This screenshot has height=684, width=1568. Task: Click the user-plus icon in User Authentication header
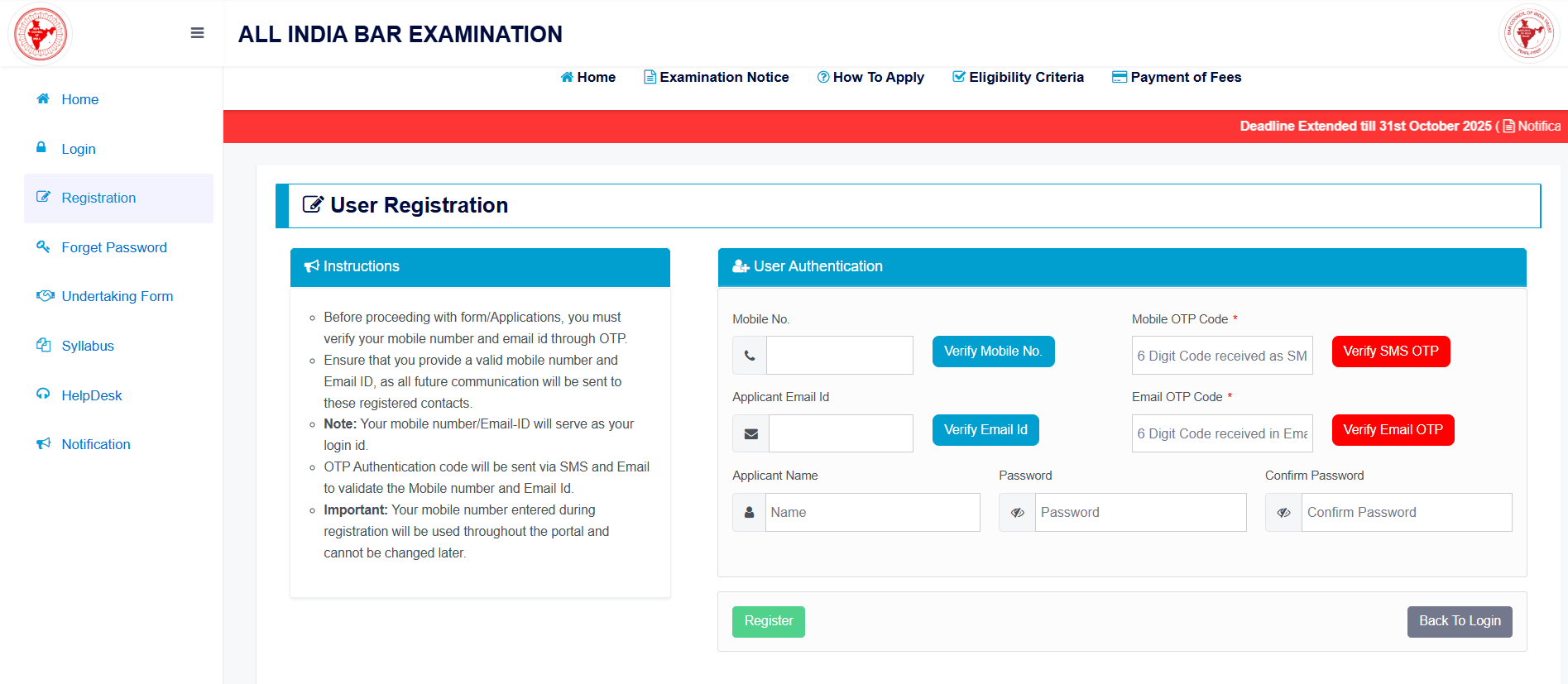coord(741,266)
